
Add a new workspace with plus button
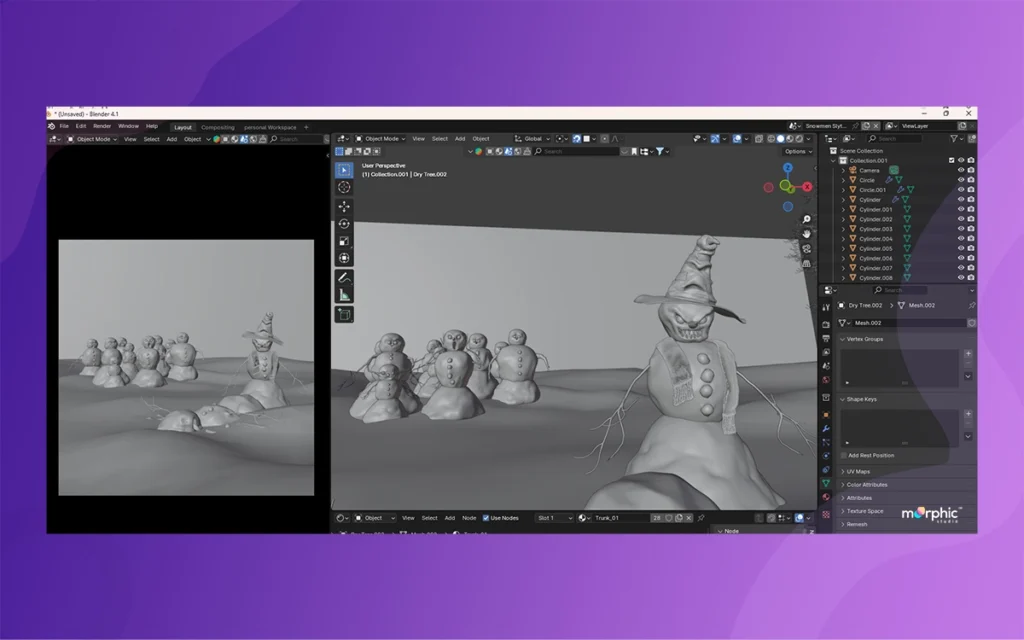pyautogui.click(x=306, y=127)
